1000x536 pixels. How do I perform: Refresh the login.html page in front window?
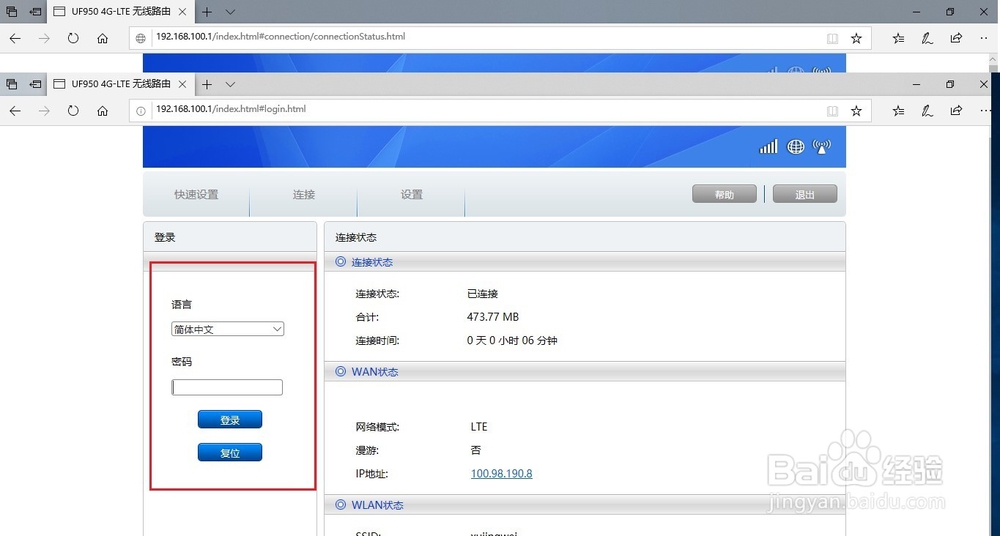(x=73, y=111)
